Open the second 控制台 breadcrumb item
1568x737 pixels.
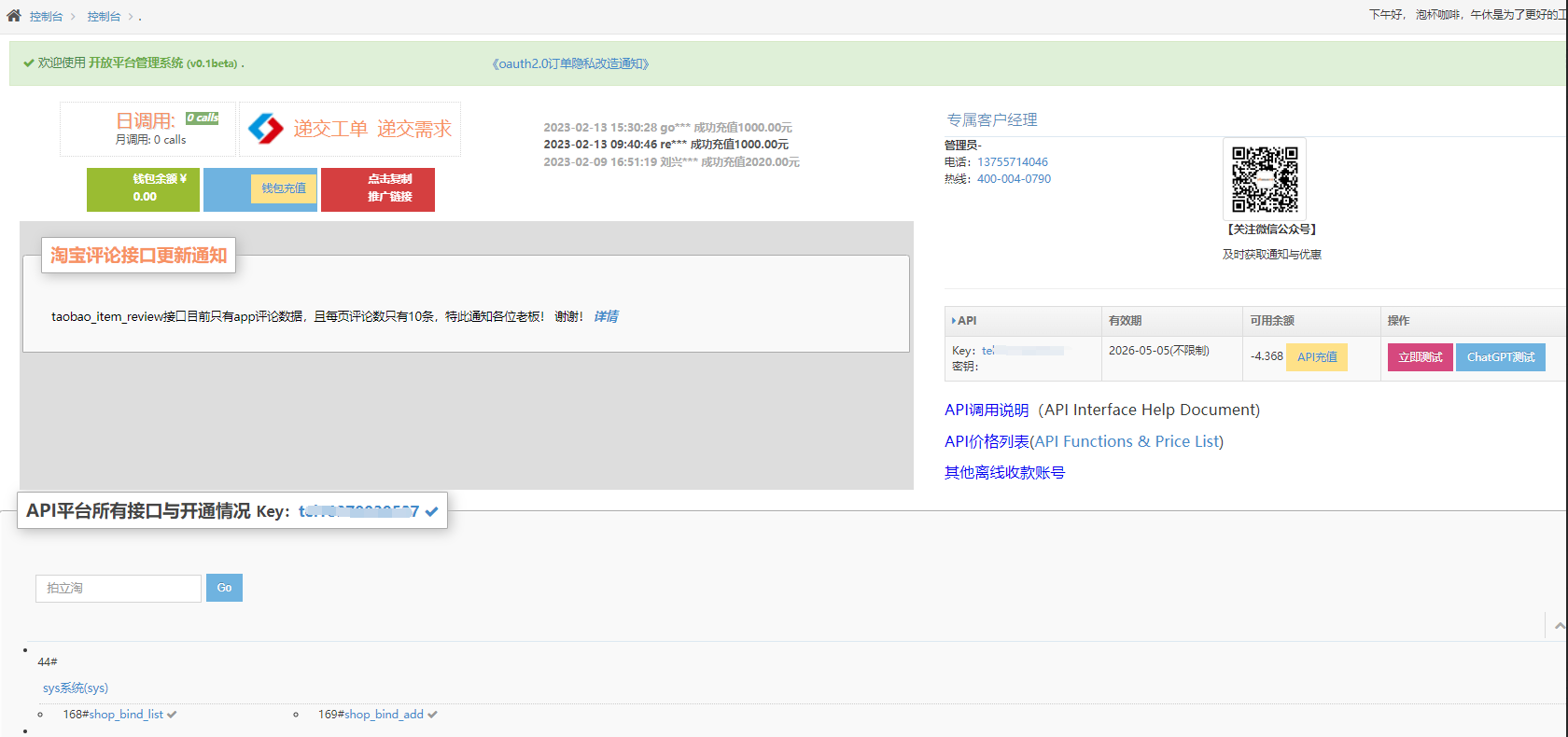(x=104, y=17)
